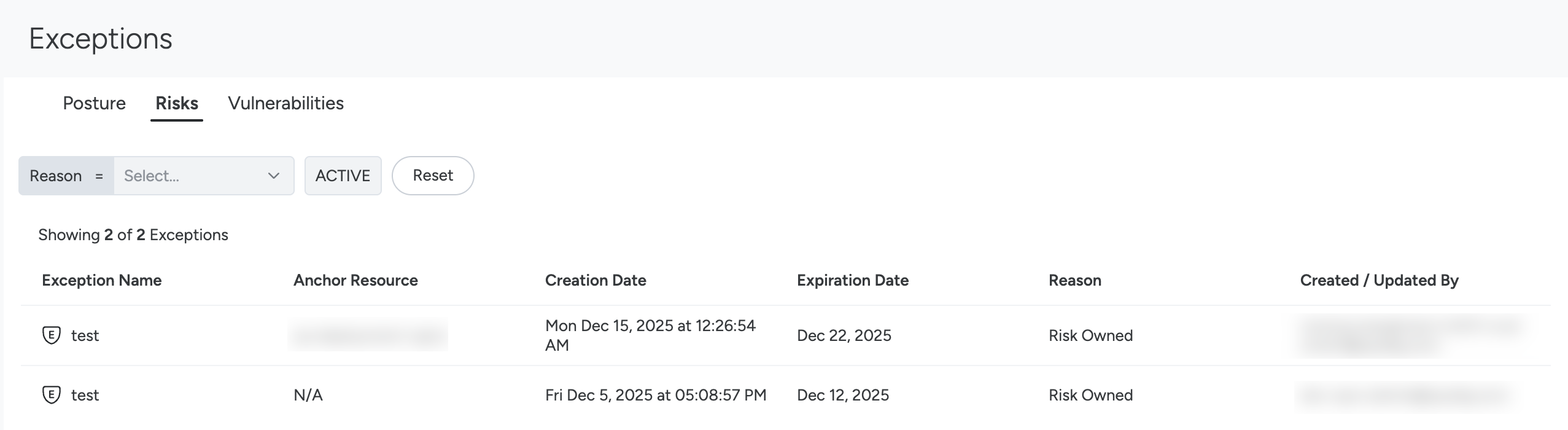Click the Expiration Date column header
This screenshot has width=1568, height=430.
point(852,281)
